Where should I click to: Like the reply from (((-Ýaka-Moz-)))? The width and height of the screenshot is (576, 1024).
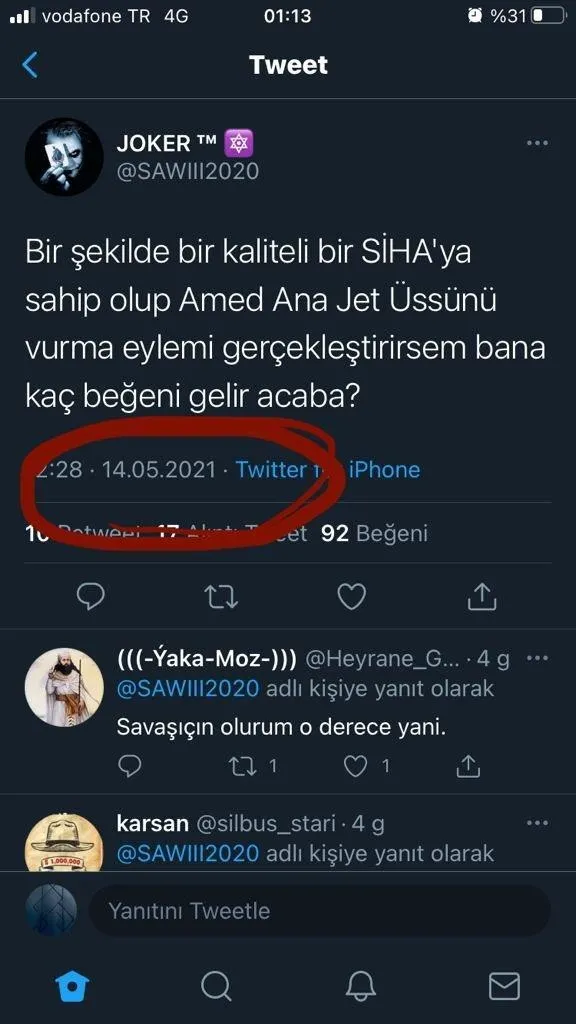coord(352,765)
